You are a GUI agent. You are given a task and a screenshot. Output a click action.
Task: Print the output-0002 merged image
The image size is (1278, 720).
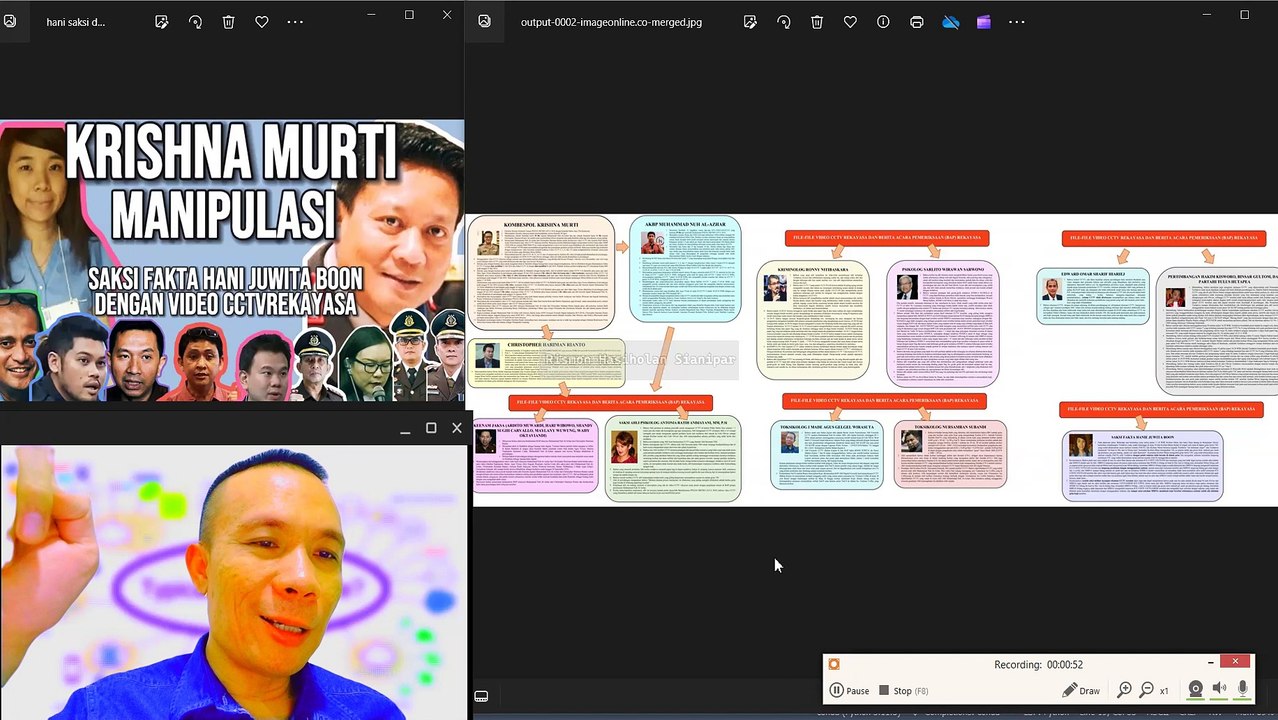tap(916, 22)
